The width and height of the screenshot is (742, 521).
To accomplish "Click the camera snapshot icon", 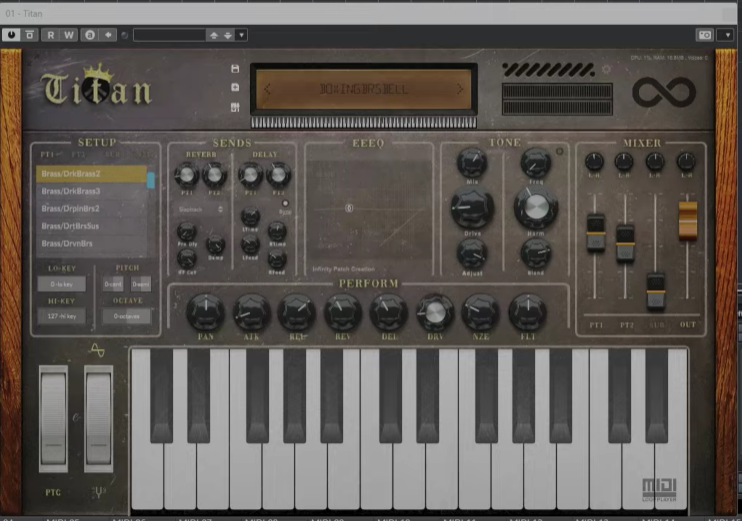I will coord(705,35).
